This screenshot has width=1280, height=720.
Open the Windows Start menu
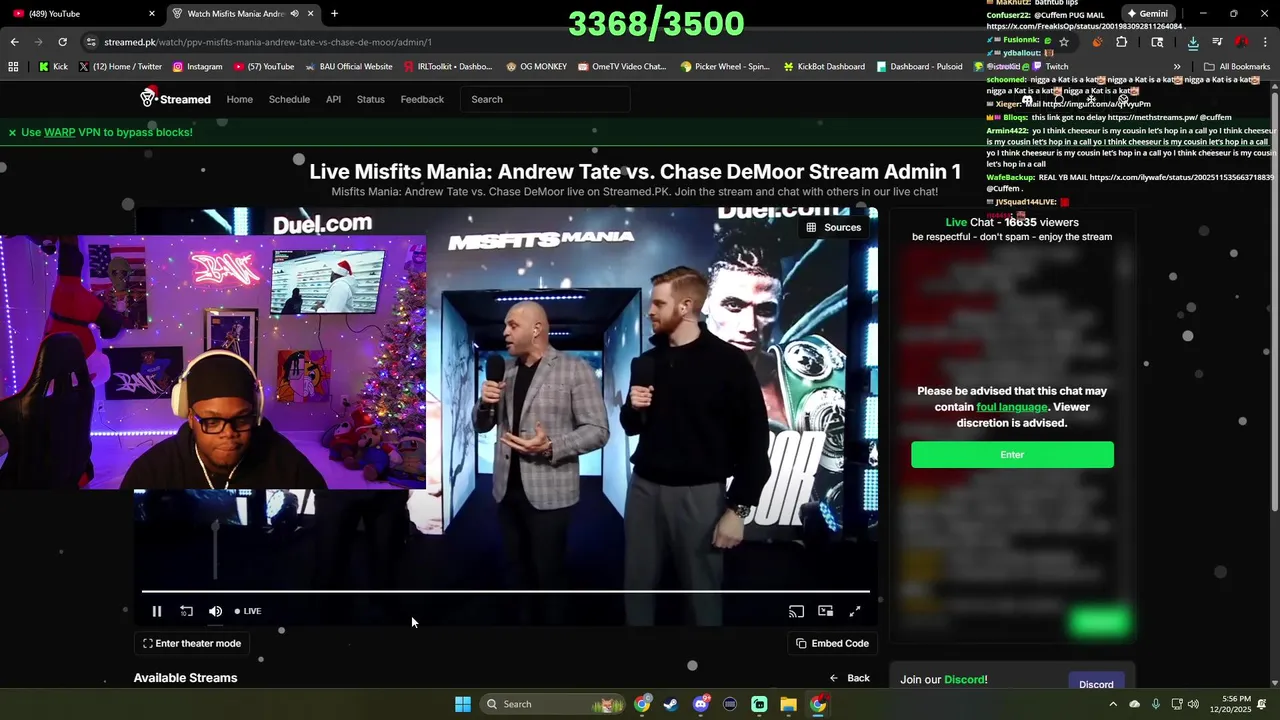click(x=463, y=704)
